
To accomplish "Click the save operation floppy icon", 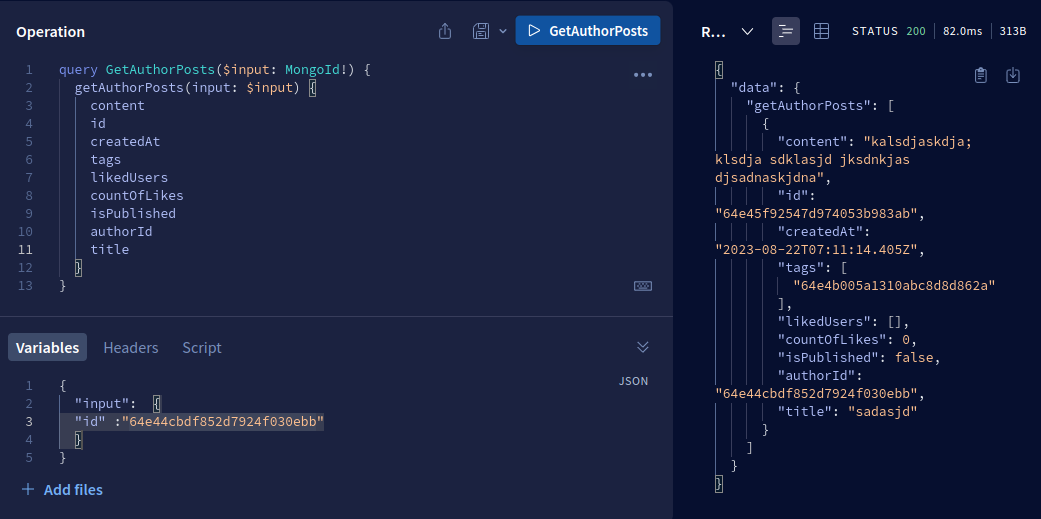I will click(x=481, y=31).
